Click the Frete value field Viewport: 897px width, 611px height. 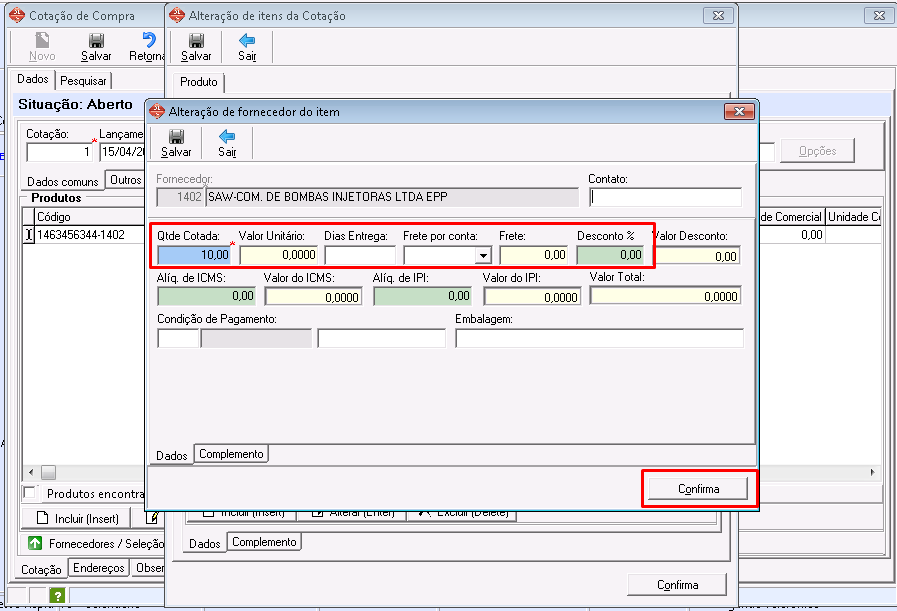click(534, 255)
